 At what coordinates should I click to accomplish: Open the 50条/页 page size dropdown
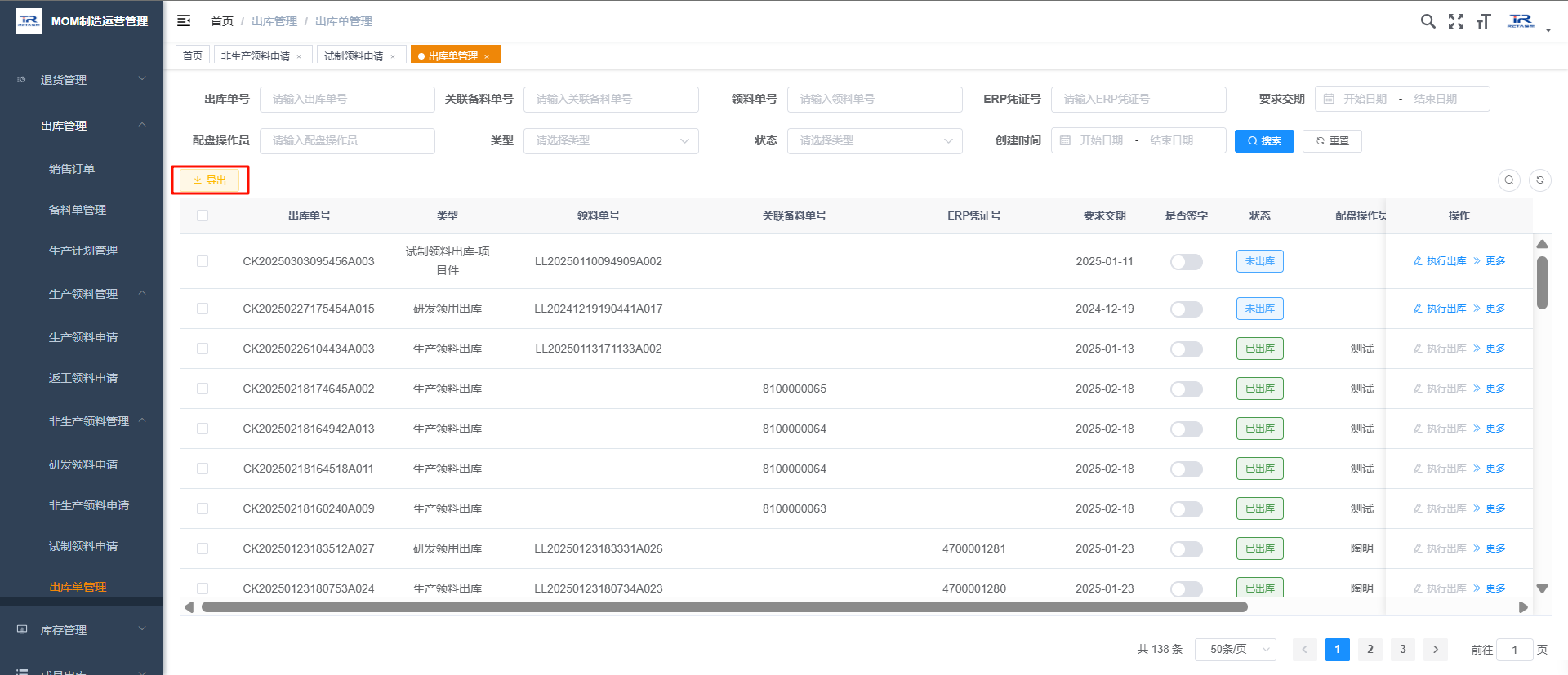coord(1236,650)
